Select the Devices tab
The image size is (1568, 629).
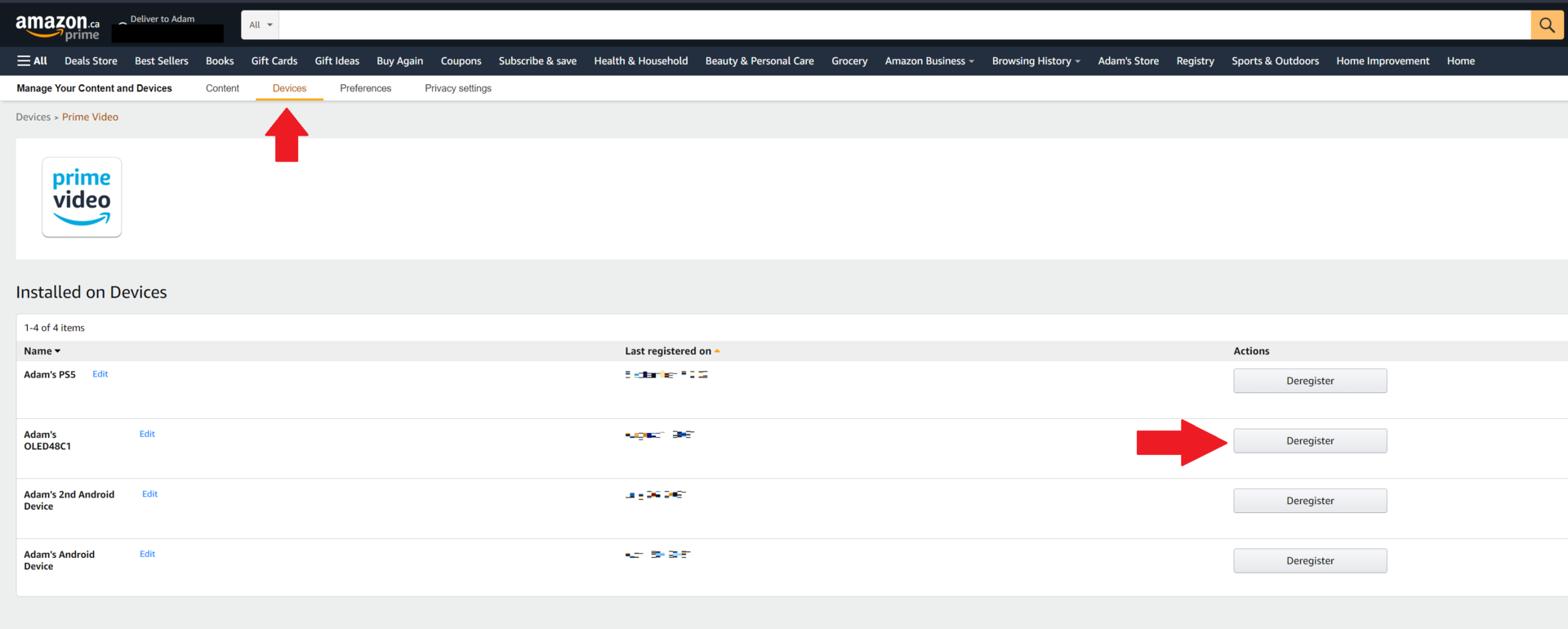click(x=289, y=88)
